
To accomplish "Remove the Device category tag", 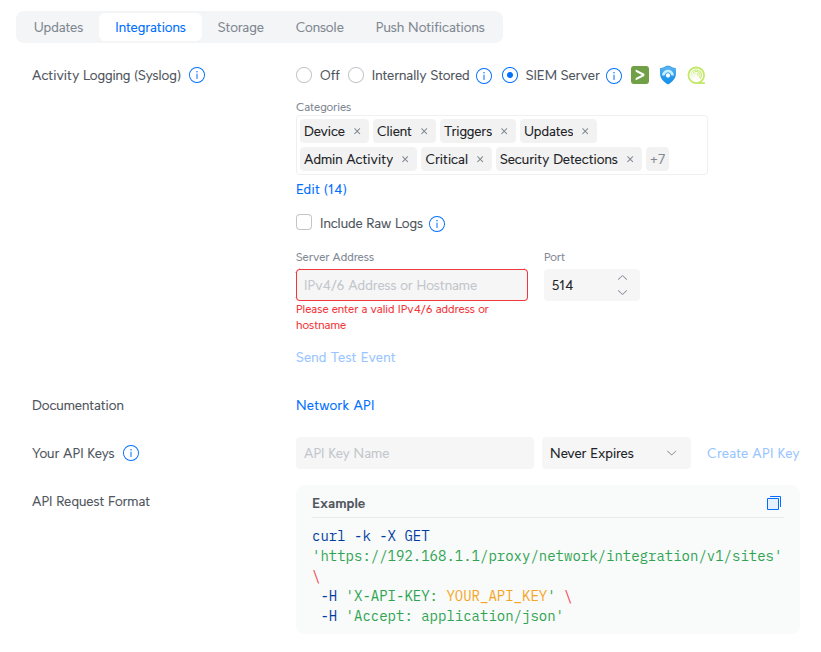I will [x=357, y=131].
